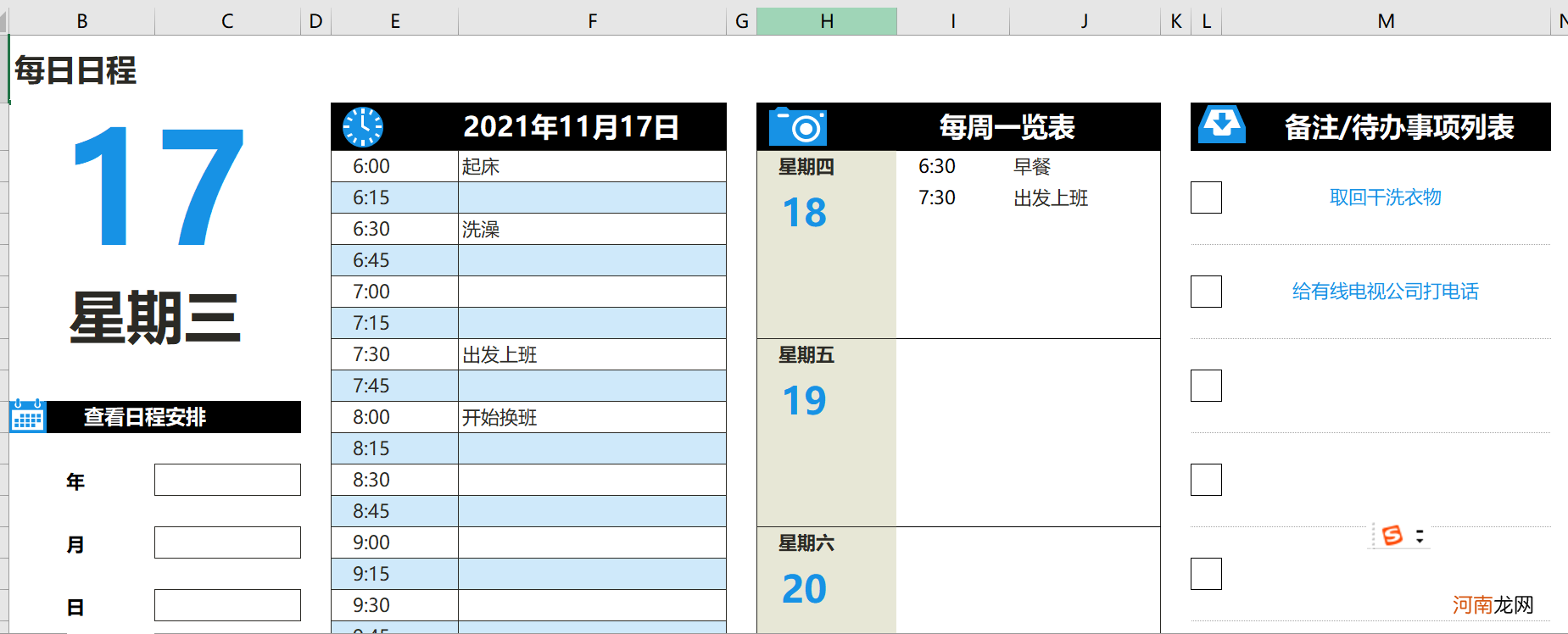The height and width of the screenshot is (634, 1568).
Task: Select the 6:45 time cell
Action: pos(395,260)
